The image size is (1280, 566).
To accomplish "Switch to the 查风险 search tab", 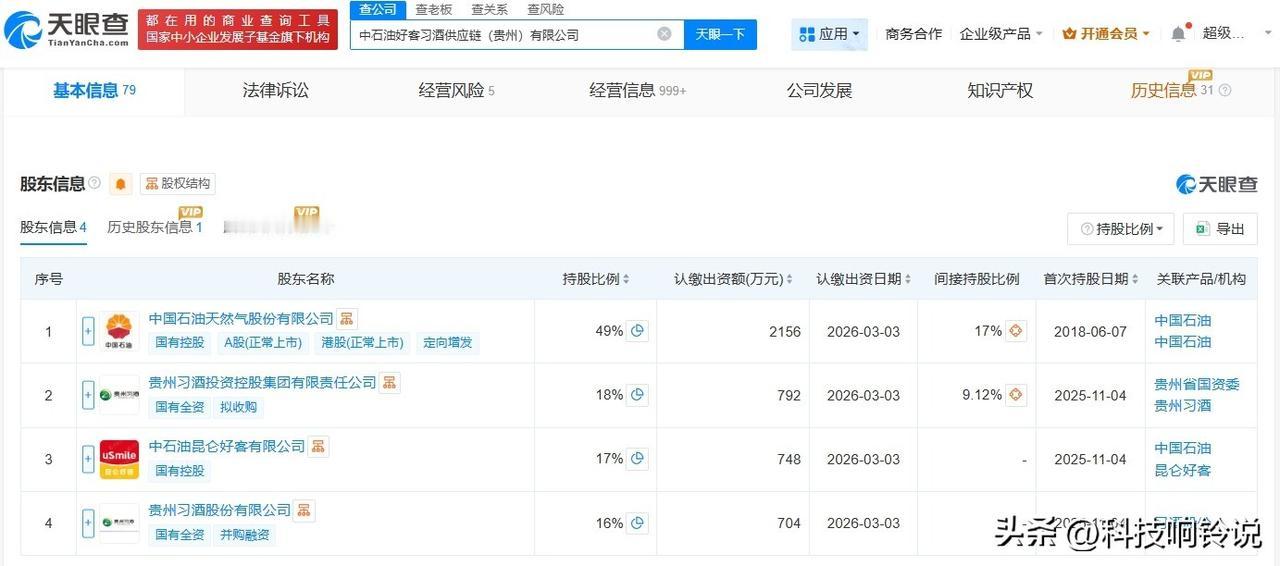I will pos(545,9).
